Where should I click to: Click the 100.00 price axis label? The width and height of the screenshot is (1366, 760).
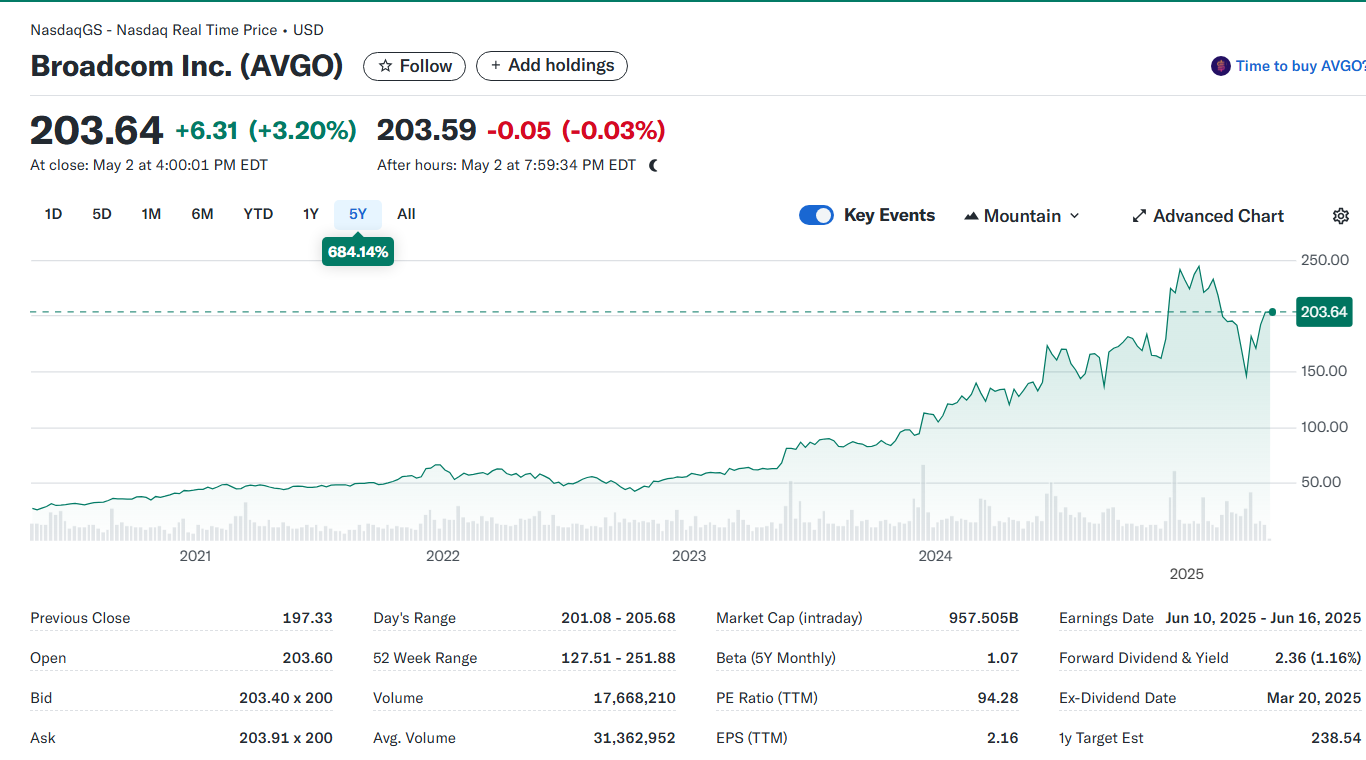click(1324, 427)
